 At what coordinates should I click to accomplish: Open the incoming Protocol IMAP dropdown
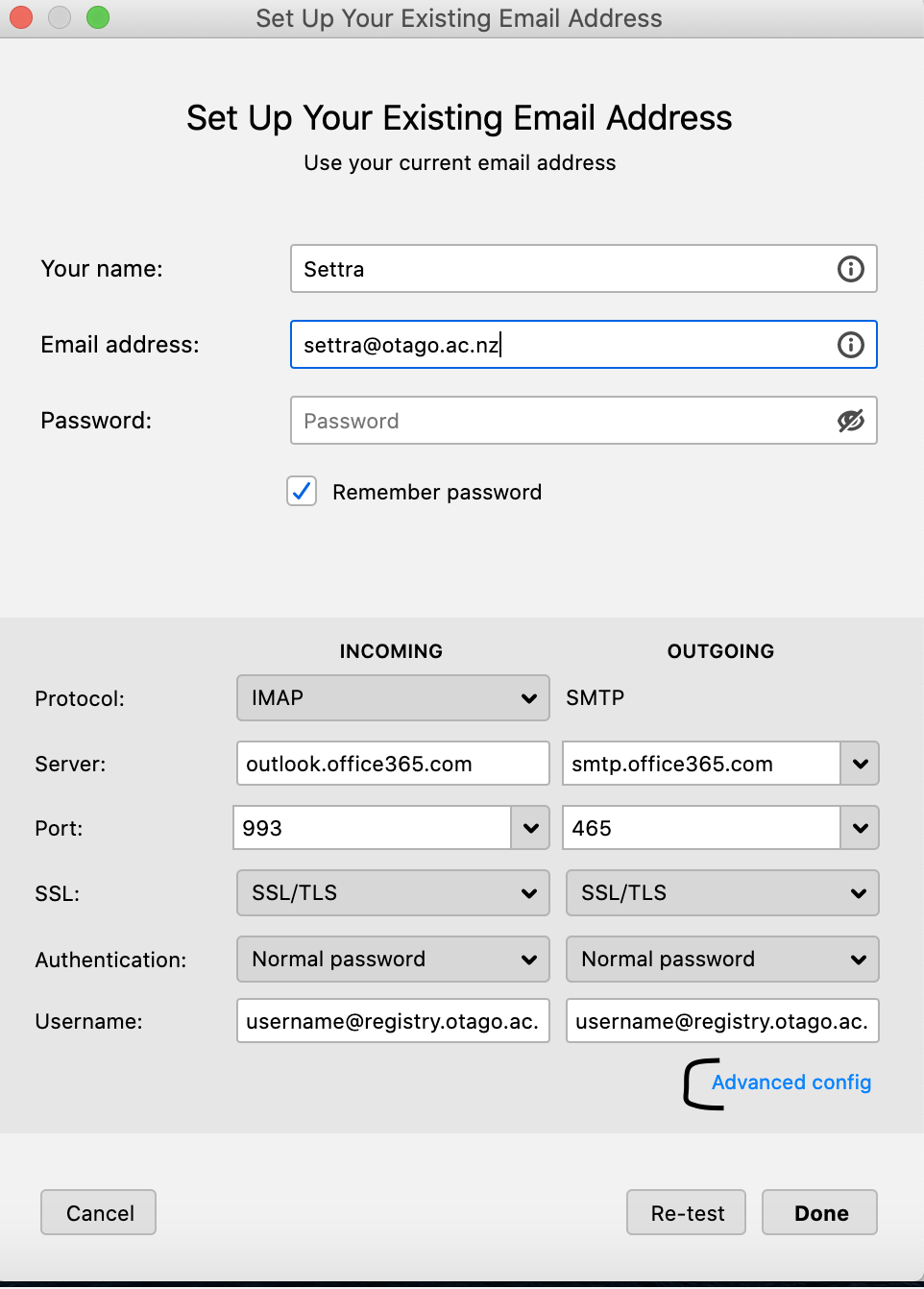point(393,698)
